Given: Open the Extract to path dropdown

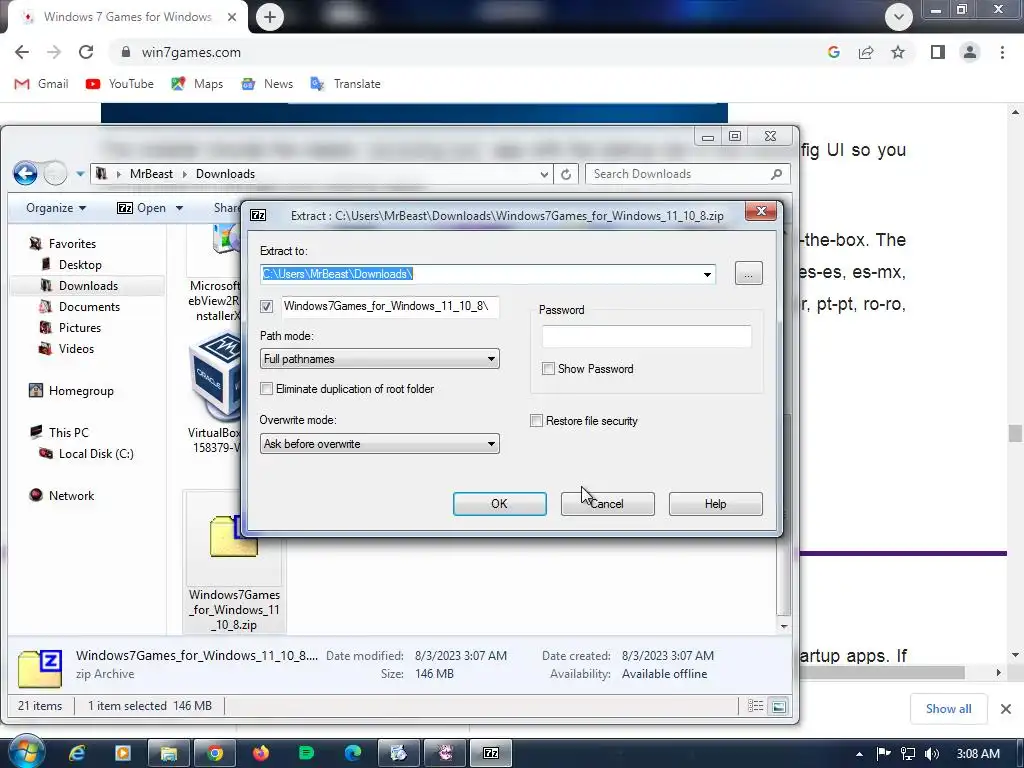Looking at the screenshot, I should 707,274.
